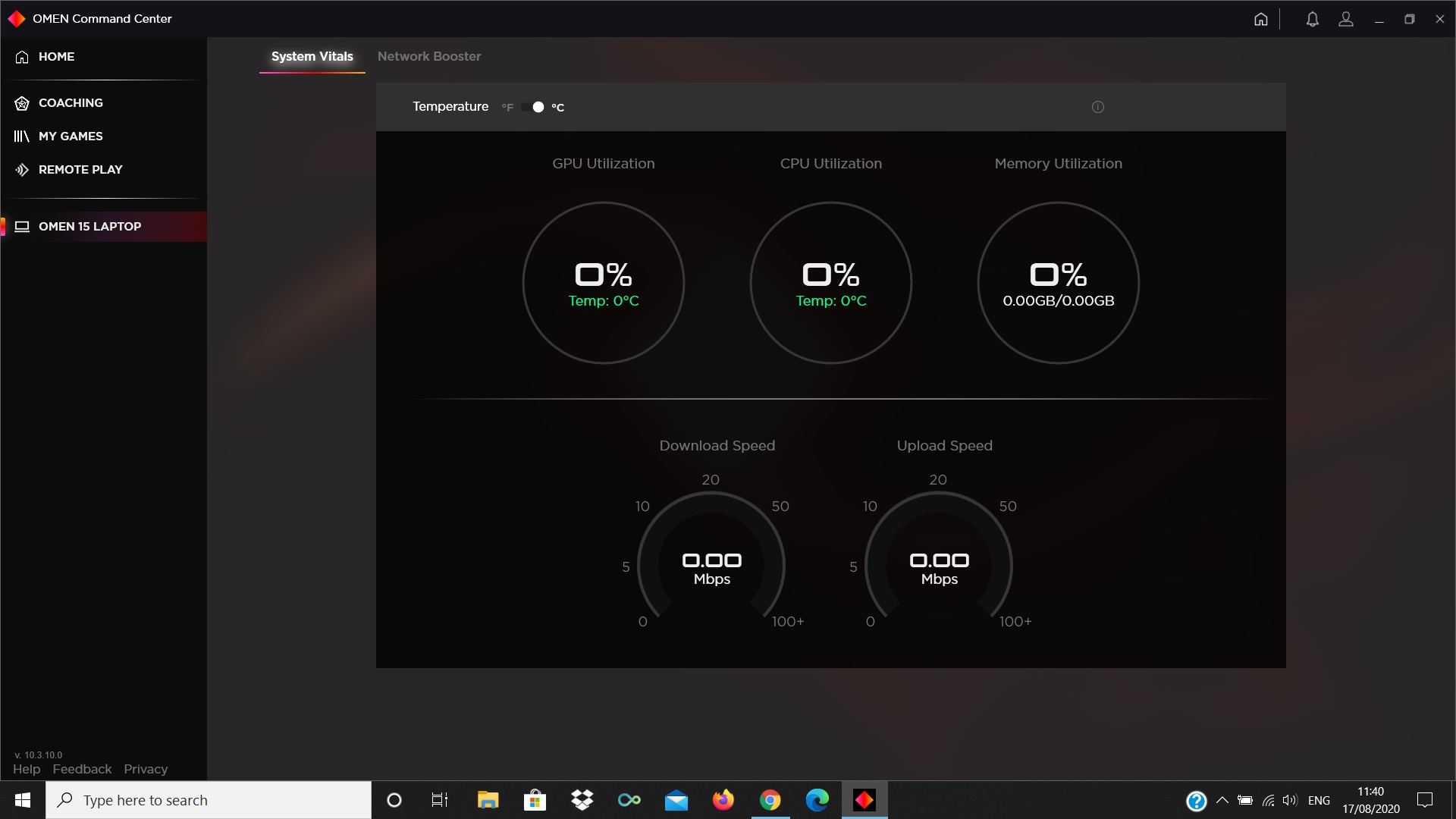Select OMEN 15 LAPTOP device entry

coord(89,226)
